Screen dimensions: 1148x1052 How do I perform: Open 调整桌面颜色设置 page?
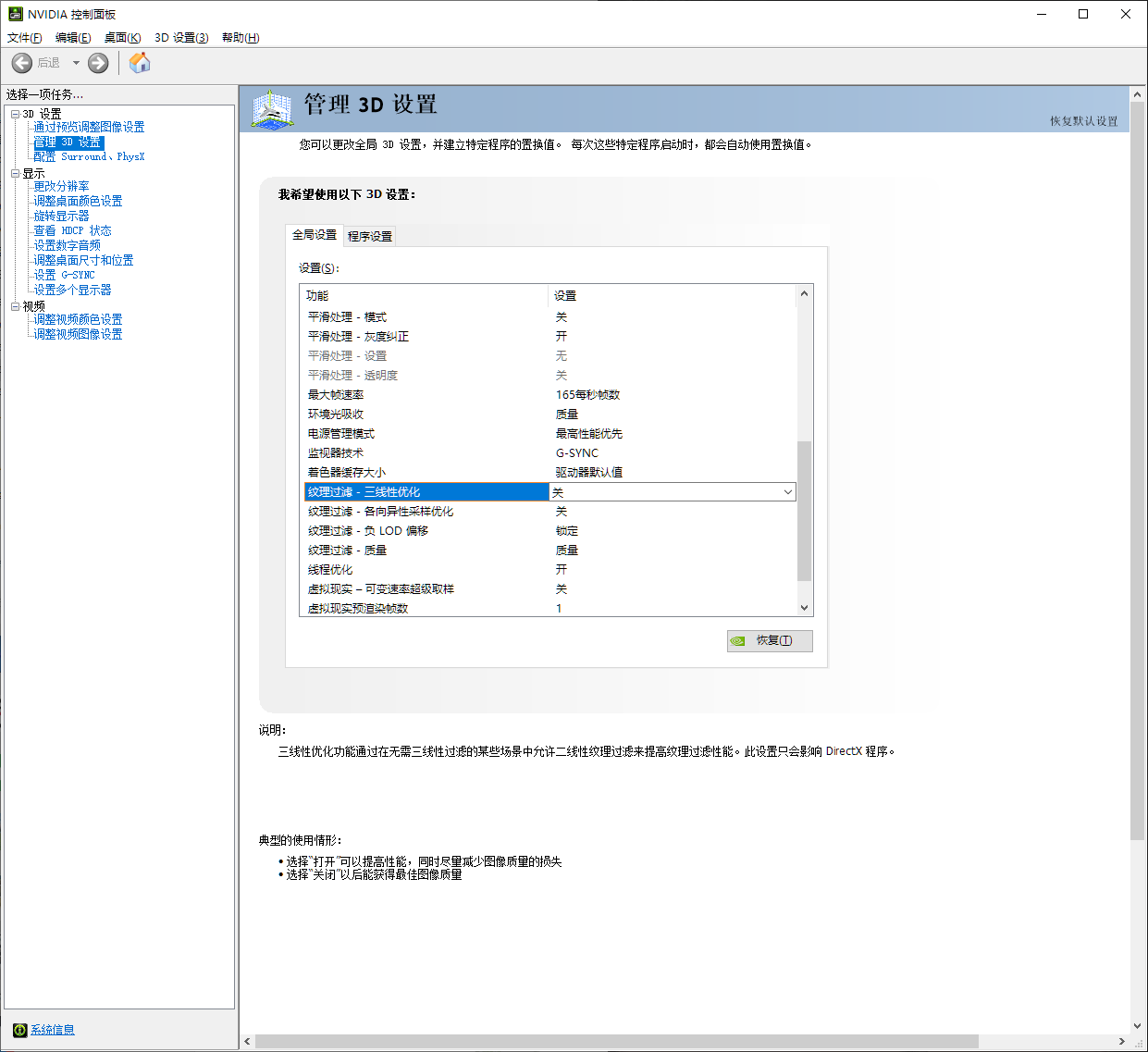click(x=79, y=202)
